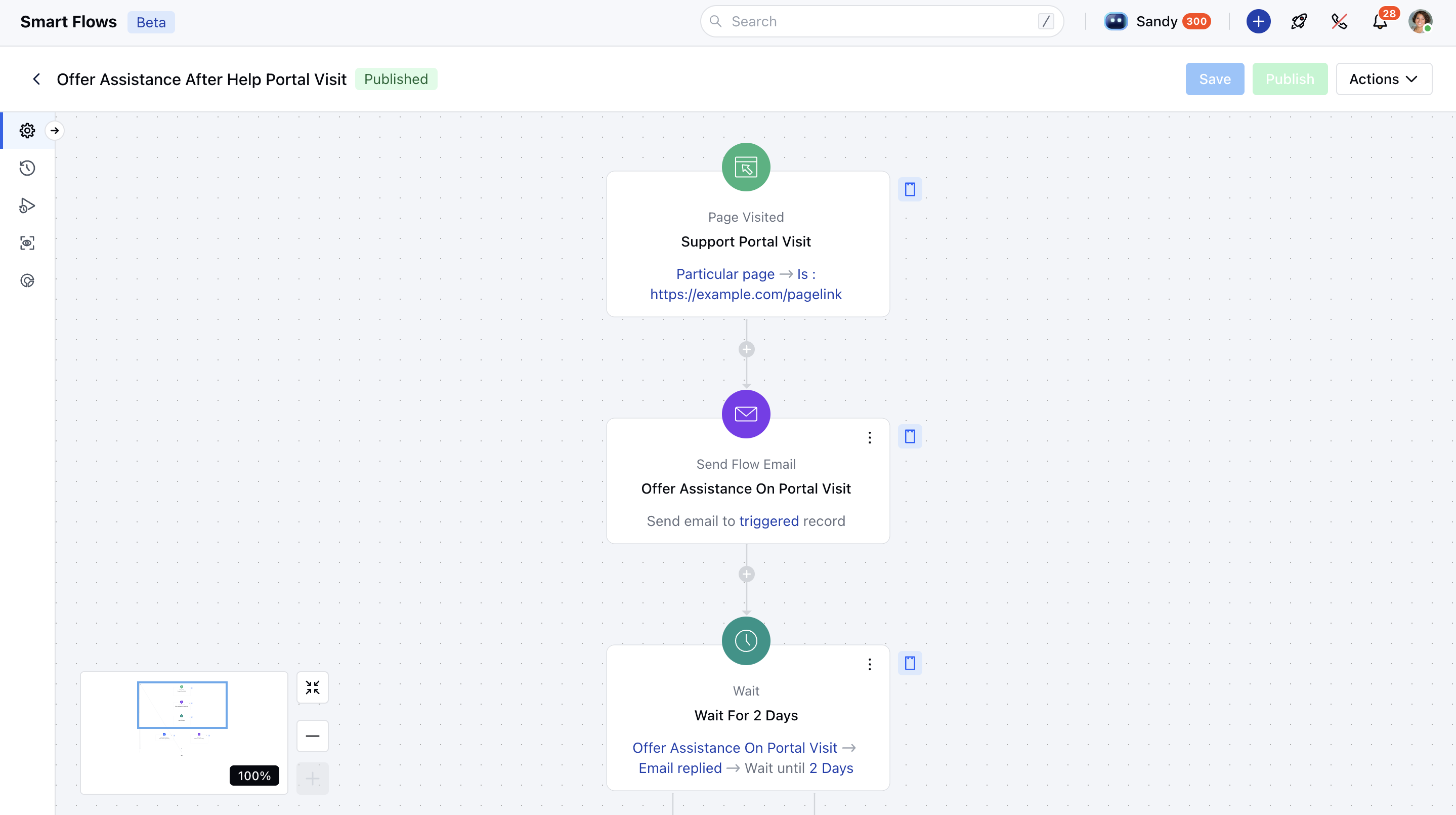
Task: Click notes icon beside Page Visited node
Action: [910, 189]
